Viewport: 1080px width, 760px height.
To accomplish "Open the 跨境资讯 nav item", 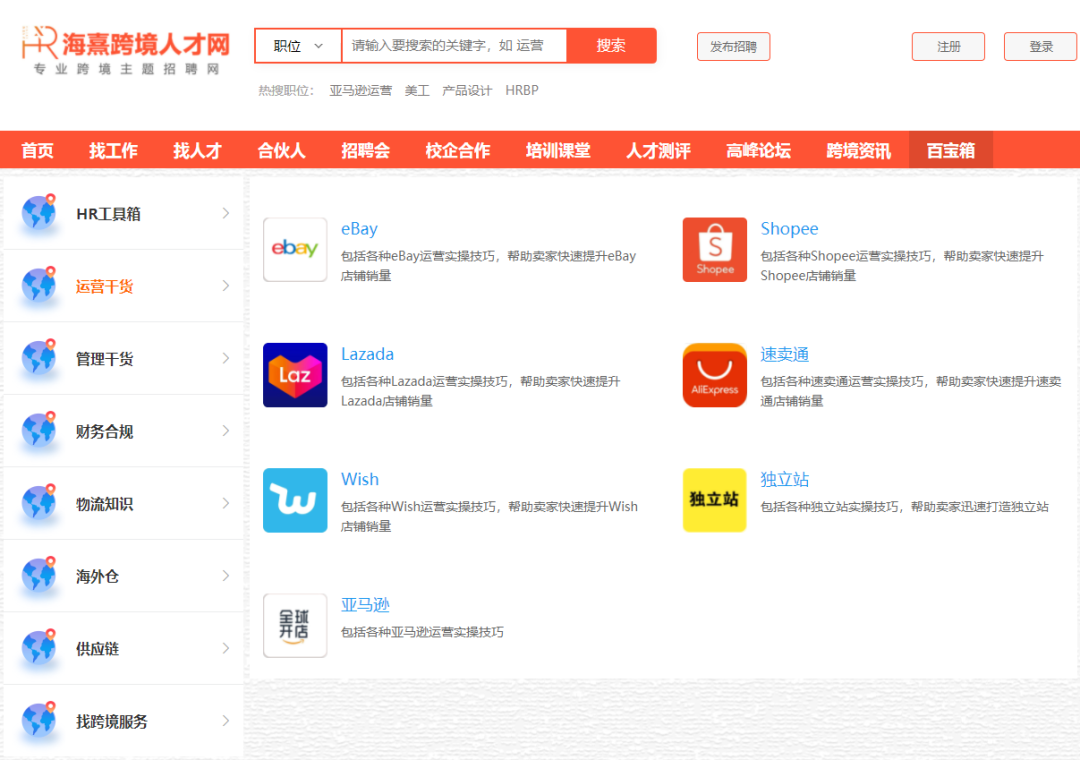I will (859, 150).
